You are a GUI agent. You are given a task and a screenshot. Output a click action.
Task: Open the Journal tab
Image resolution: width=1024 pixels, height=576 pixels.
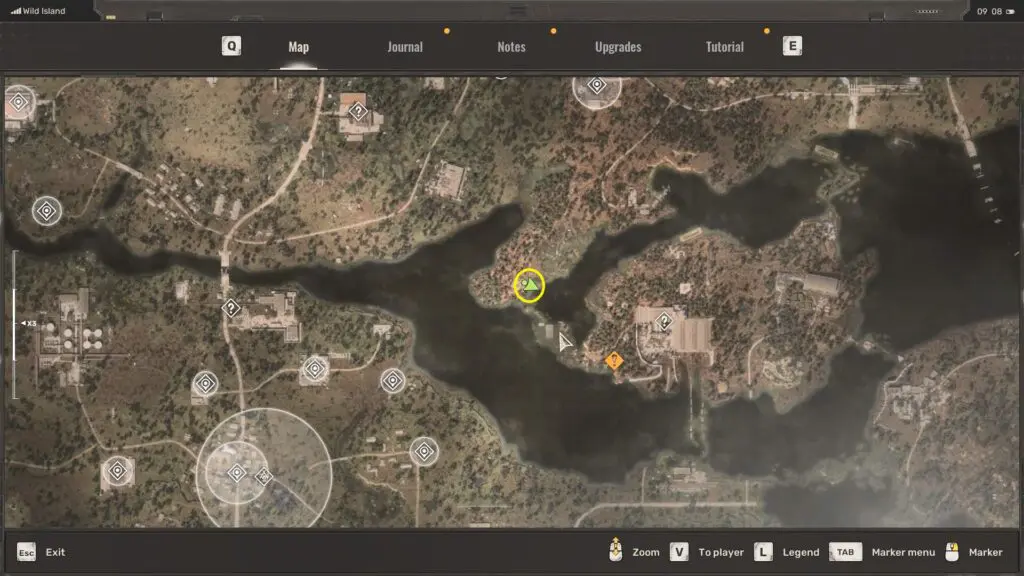(405, 47)
